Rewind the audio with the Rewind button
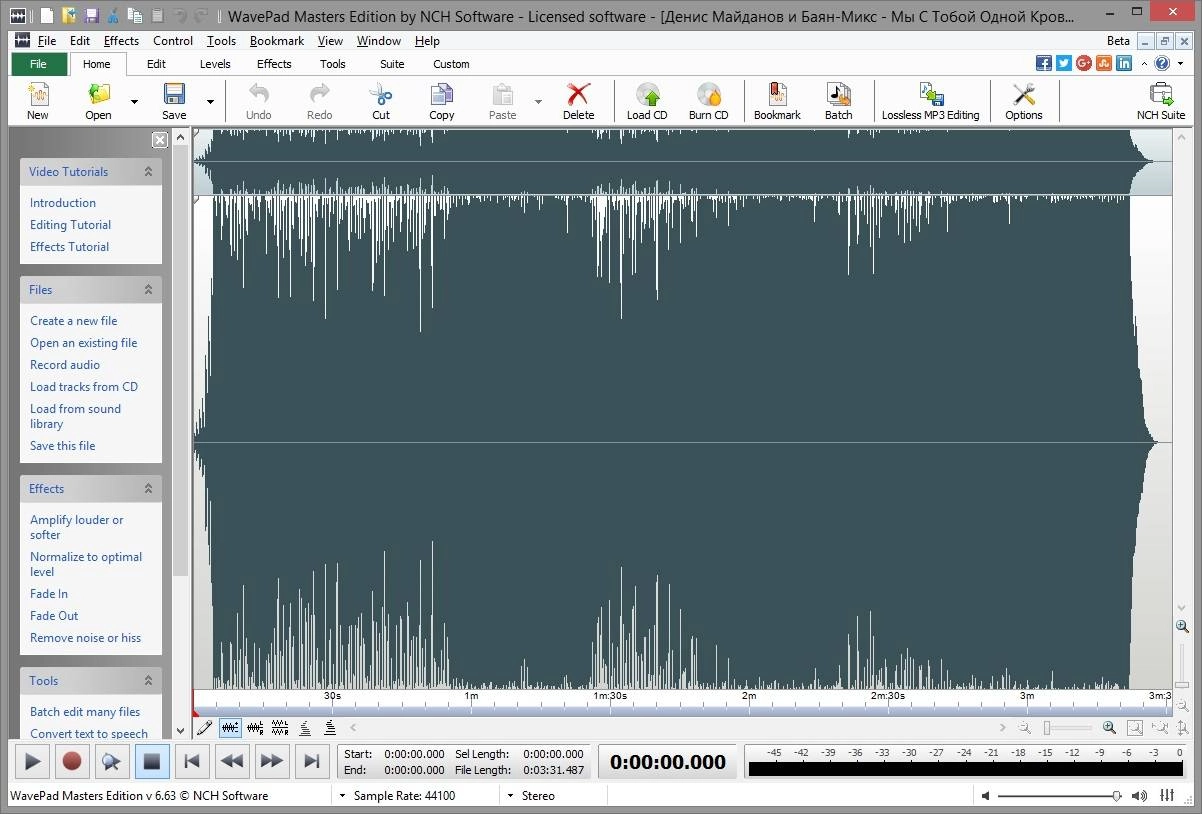Screen dimensions: 1202x814 click(x=232, y=761)
